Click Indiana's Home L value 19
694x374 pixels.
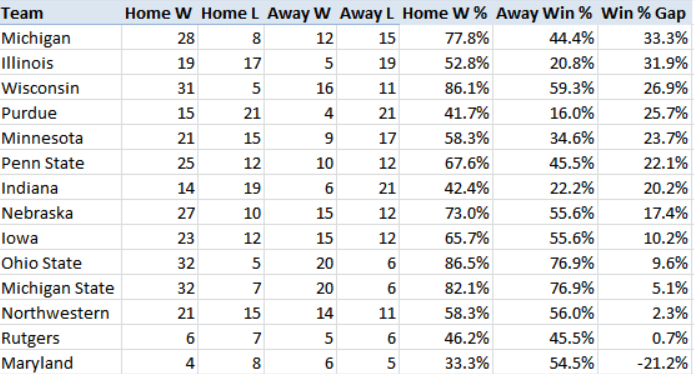231,188
